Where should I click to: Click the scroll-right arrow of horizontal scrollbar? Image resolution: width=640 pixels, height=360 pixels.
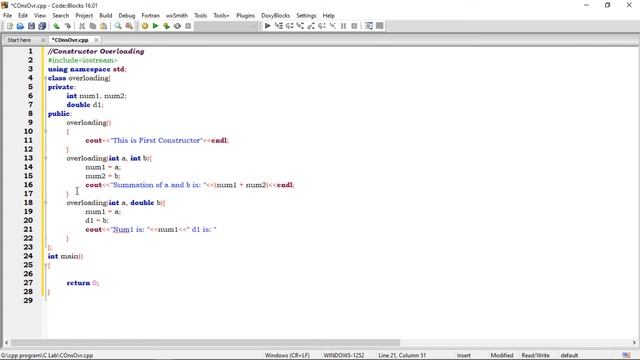tap(634, 342)
